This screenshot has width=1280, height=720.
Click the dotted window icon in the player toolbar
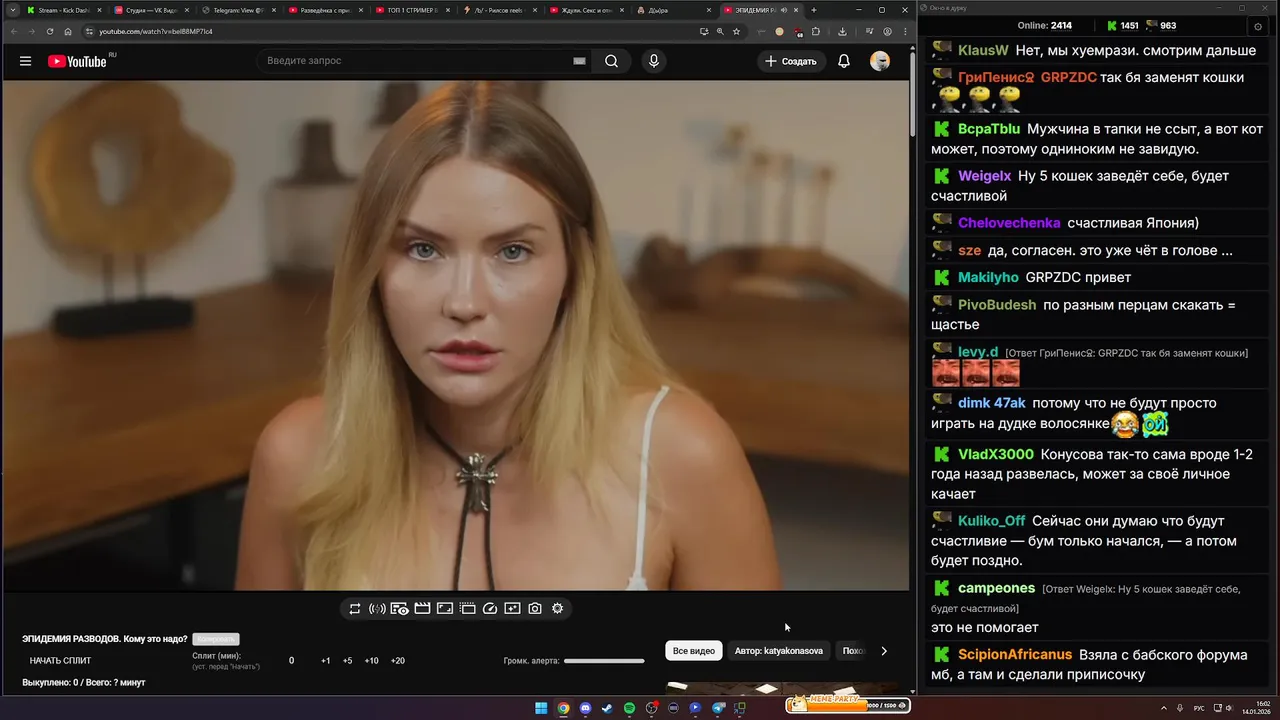click(467, 608)
